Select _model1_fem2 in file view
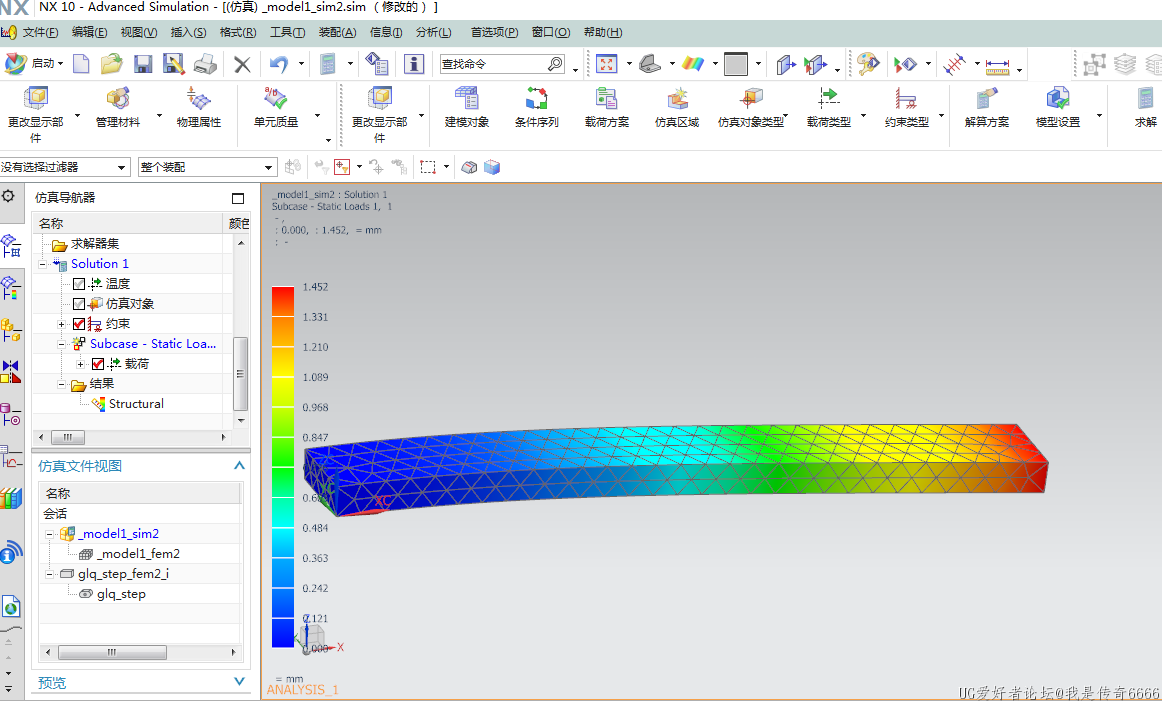This screenshot has width=1162, height=705. (x=139, y=554)
